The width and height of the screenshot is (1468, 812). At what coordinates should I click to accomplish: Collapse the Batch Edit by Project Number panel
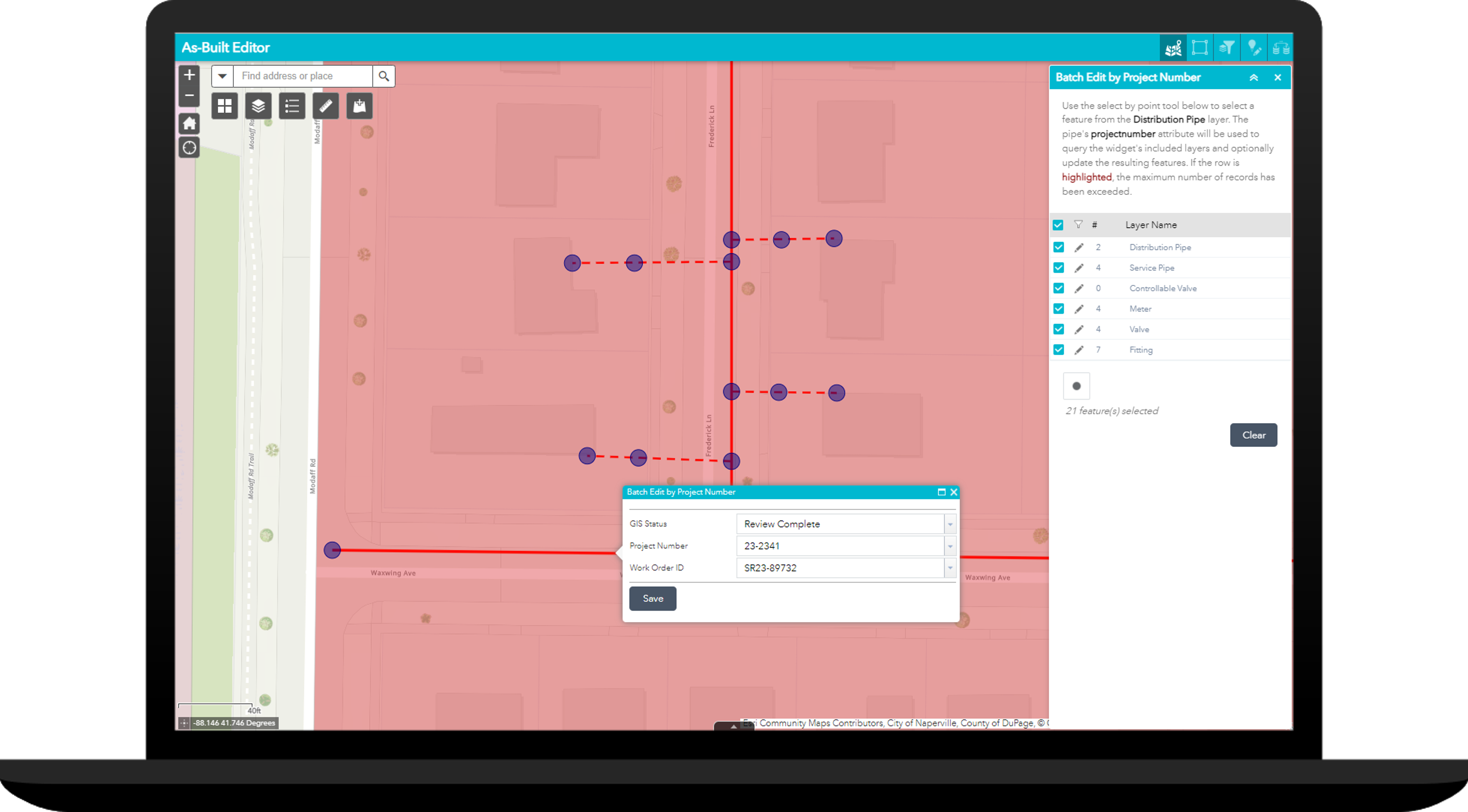pyautogui.click(x=1254, y=77)
